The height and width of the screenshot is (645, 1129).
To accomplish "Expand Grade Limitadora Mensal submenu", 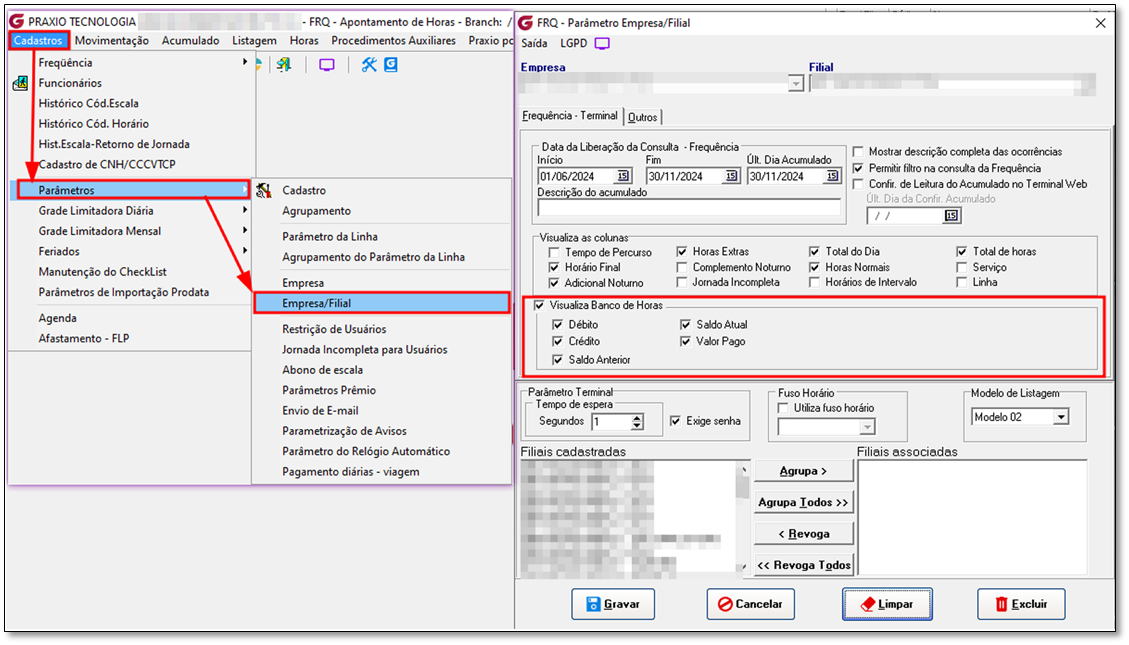I will (x=245, y=230).
